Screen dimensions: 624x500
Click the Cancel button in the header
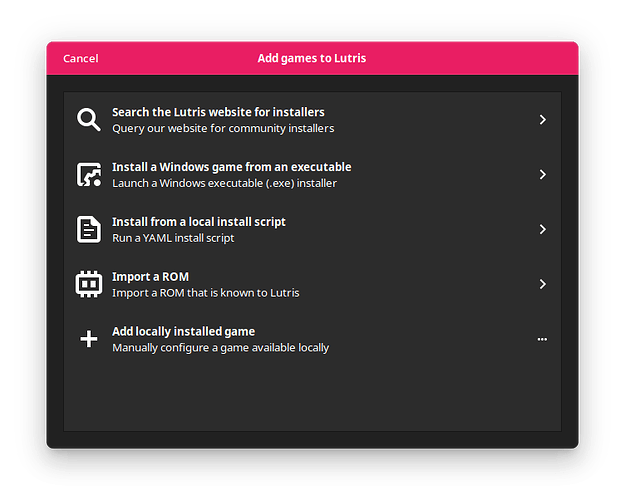(80, 59)
